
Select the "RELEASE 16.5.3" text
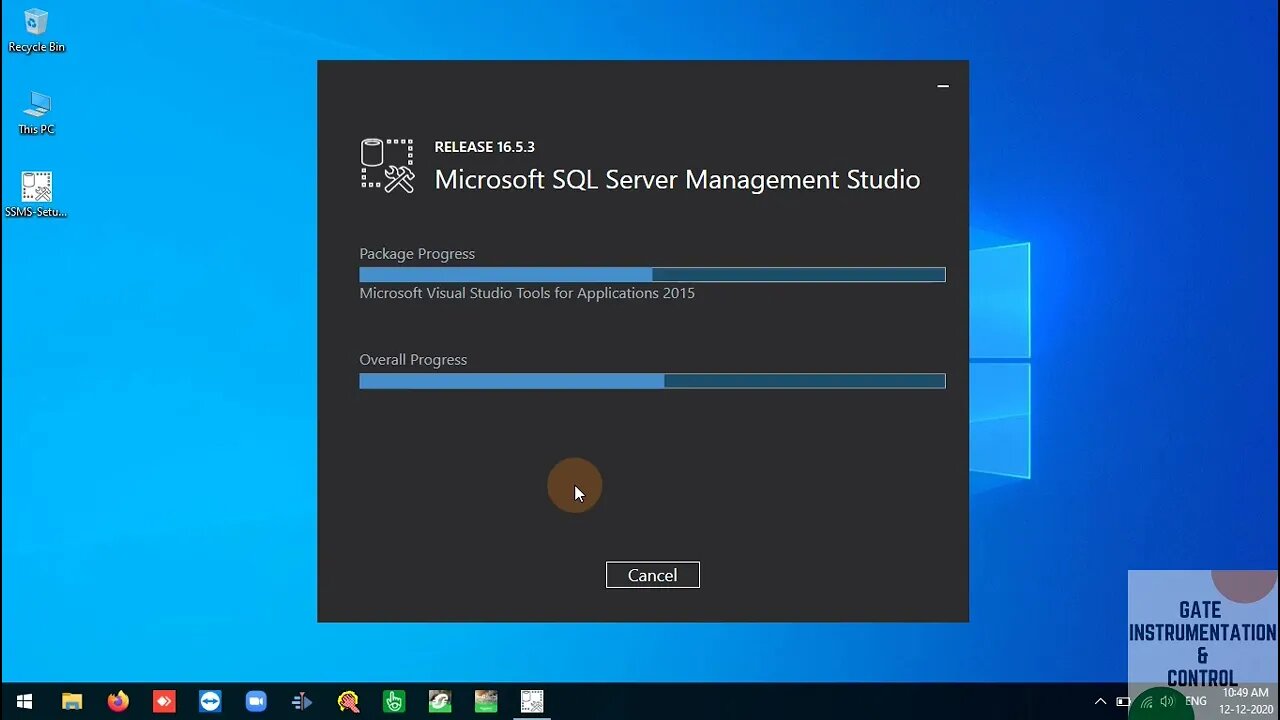[x=484, y=147]
